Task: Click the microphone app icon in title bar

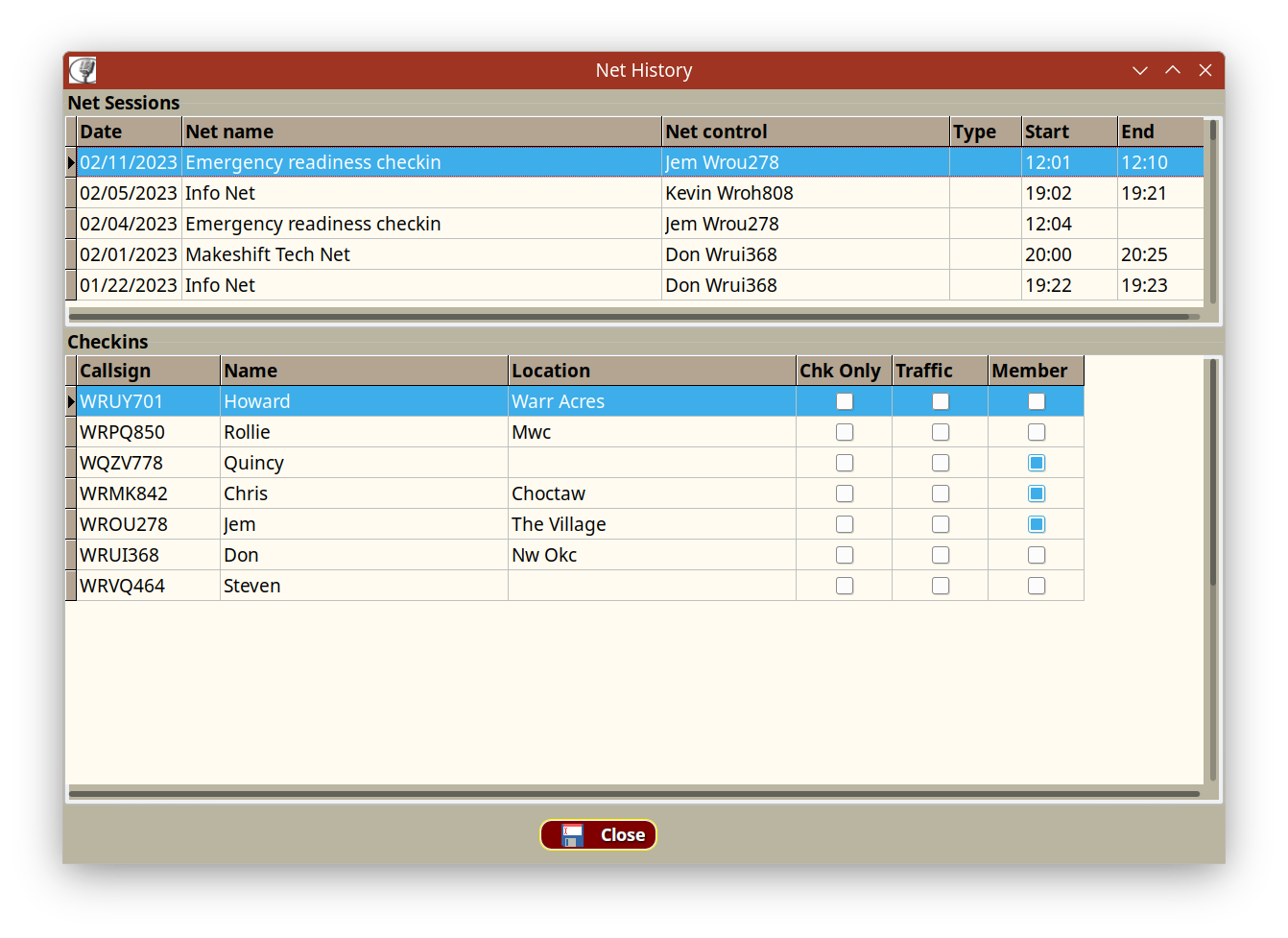Action: 83,70
